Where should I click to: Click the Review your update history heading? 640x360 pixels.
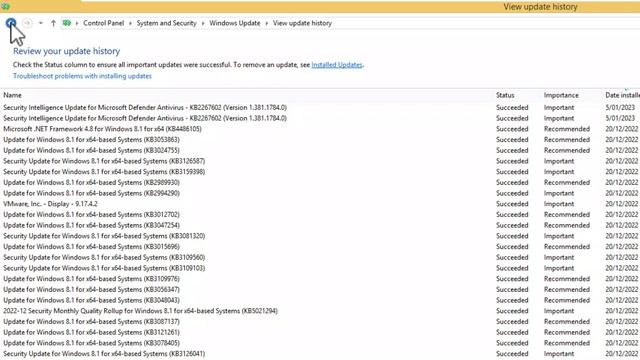(67, 51)
